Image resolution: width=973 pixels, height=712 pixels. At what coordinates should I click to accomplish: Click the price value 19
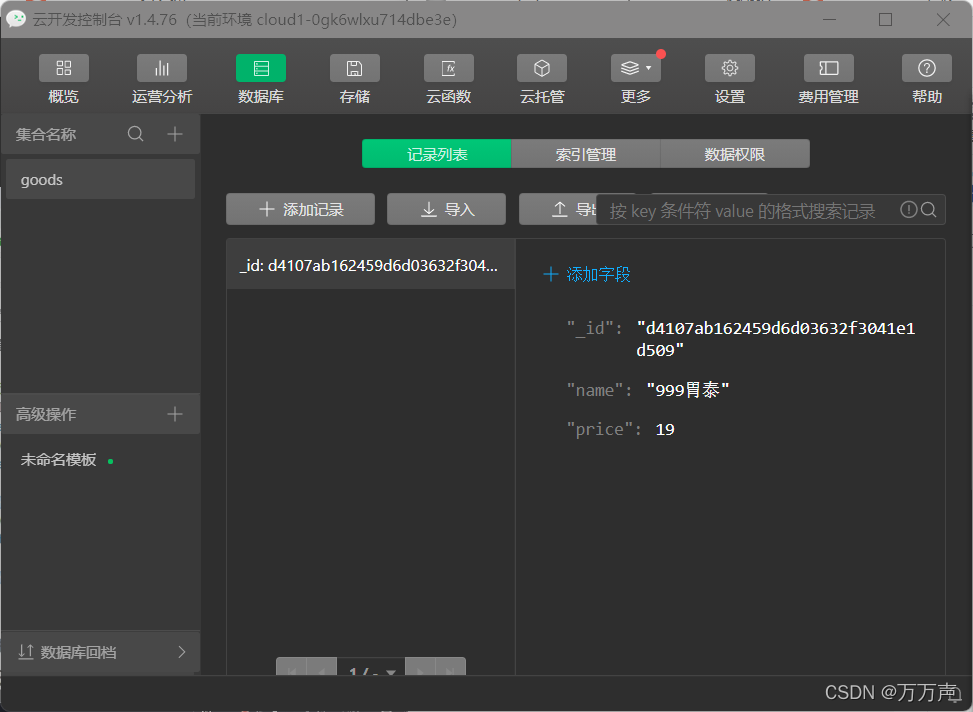665,430
